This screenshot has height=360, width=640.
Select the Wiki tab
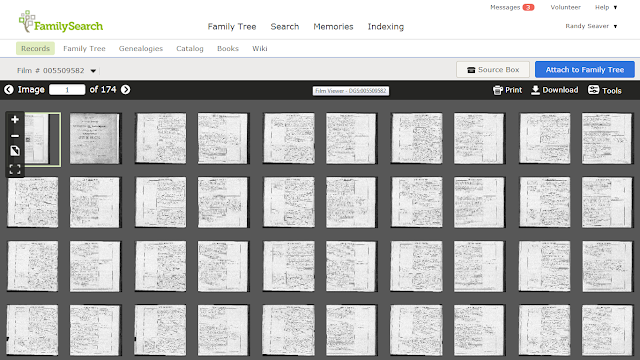click(x=260, y=49)
